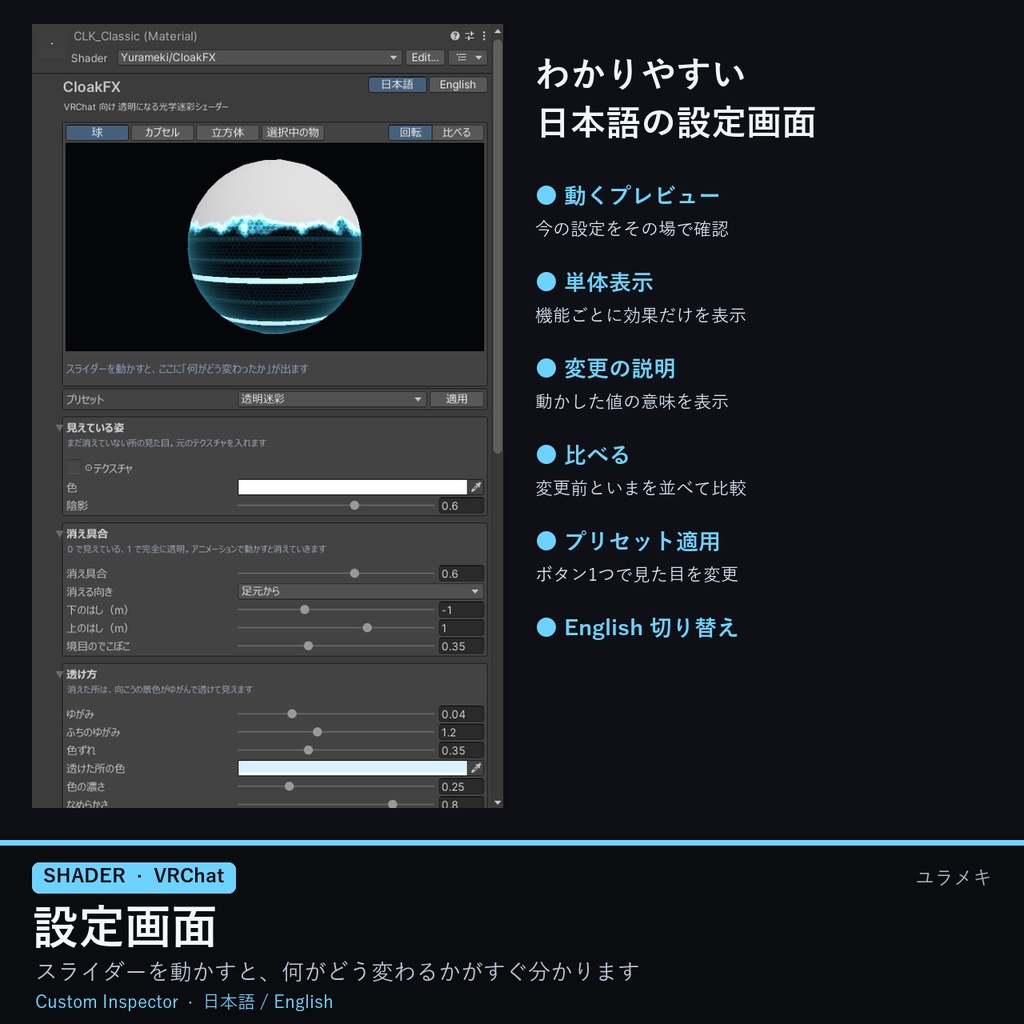Open the プリセット 透明迷彩 dropdown
This screenshot has width=1024, height=1024.
pos(332,399)
